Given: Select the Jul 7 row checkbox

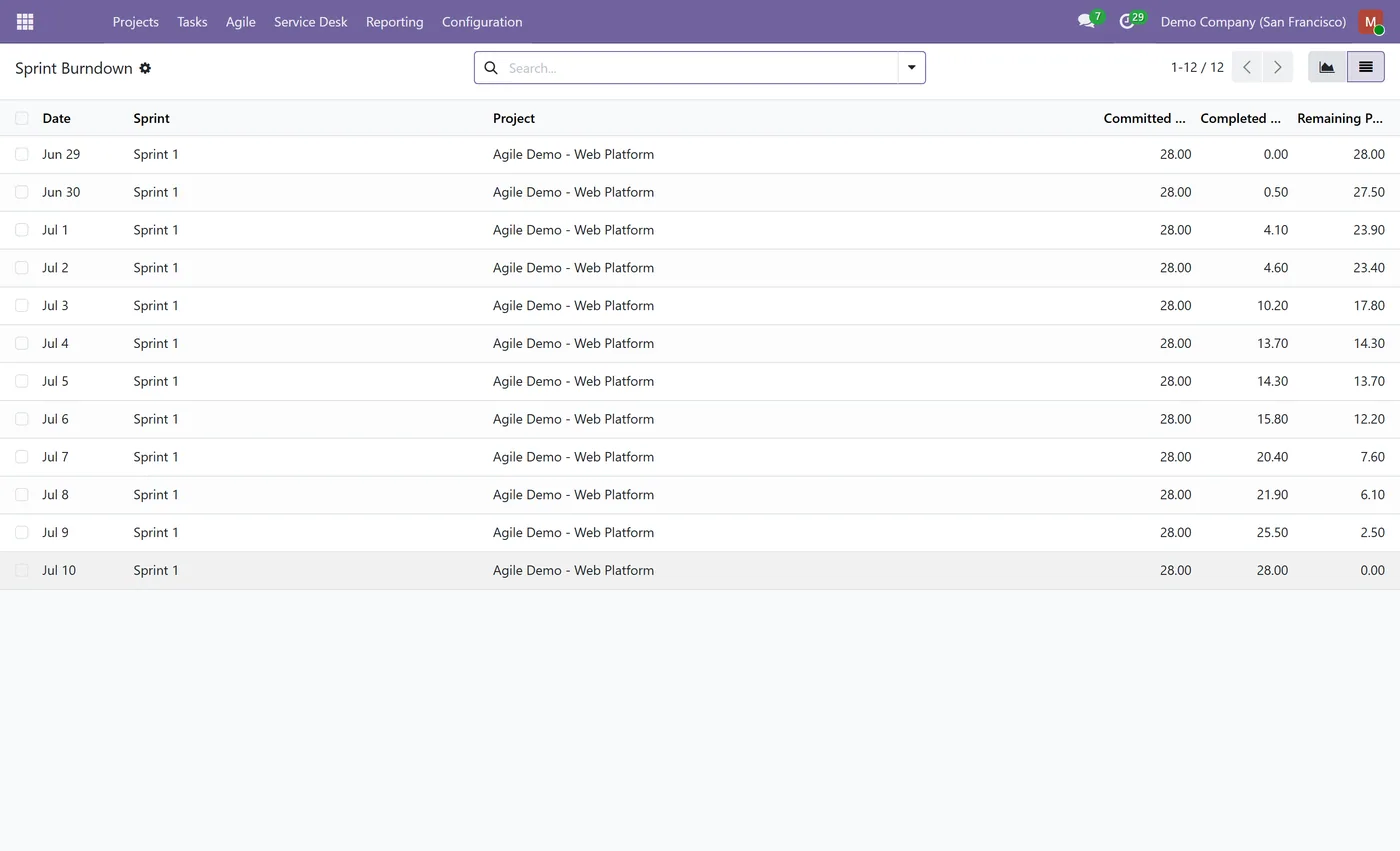Looking at the screenshot, I should pos(22,457).
